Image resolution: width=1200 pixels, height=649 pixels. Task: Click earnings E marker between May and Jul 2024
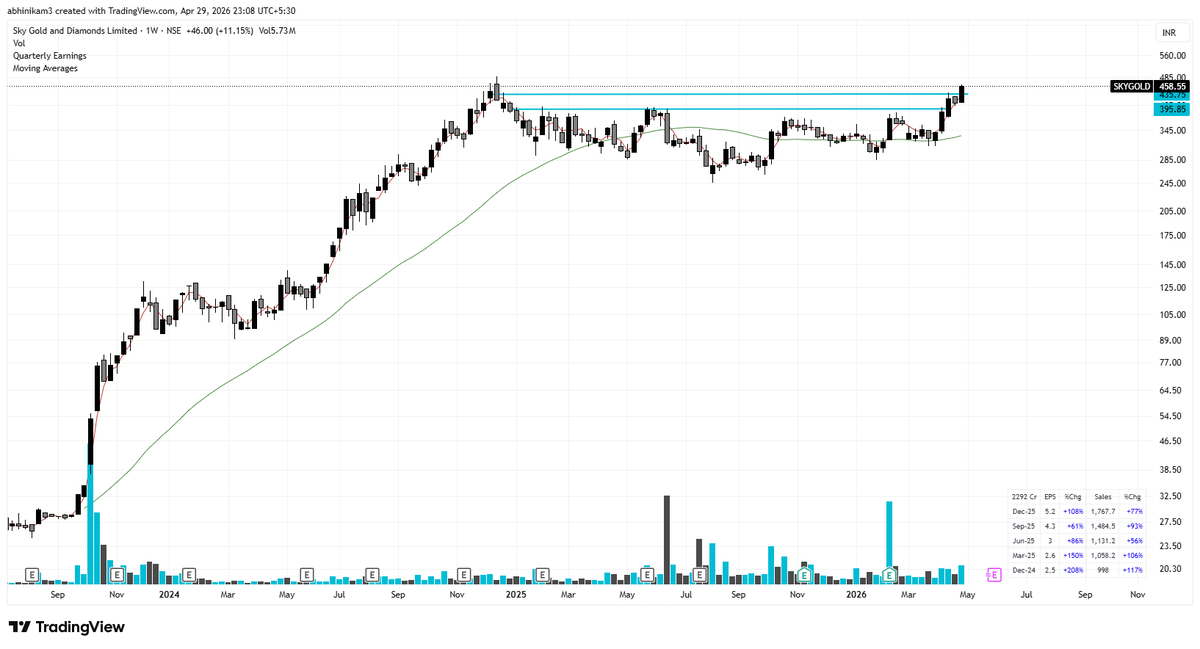pyautogui.click(x=307, y=575)
